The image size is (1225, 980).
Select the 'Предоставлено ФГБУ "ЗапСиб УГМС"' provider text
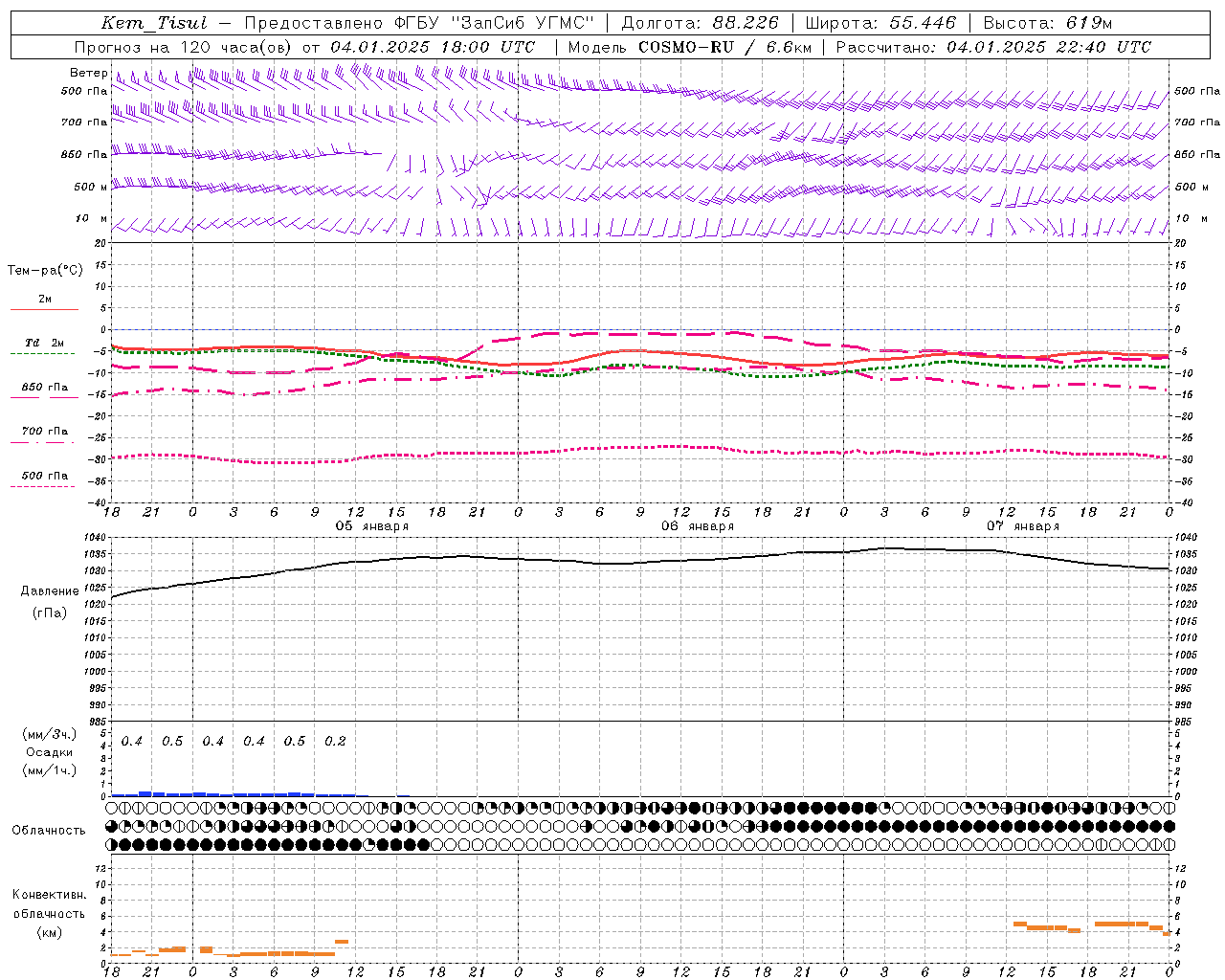tap(419, 24)
